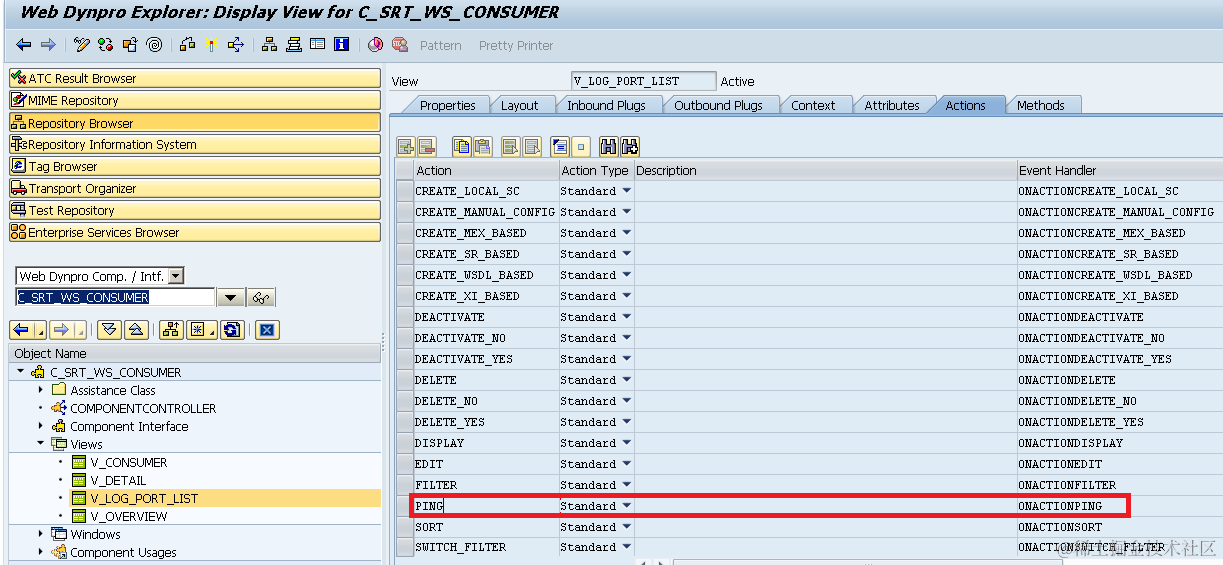Click the Copy icon above actions table

click(461, 147)
